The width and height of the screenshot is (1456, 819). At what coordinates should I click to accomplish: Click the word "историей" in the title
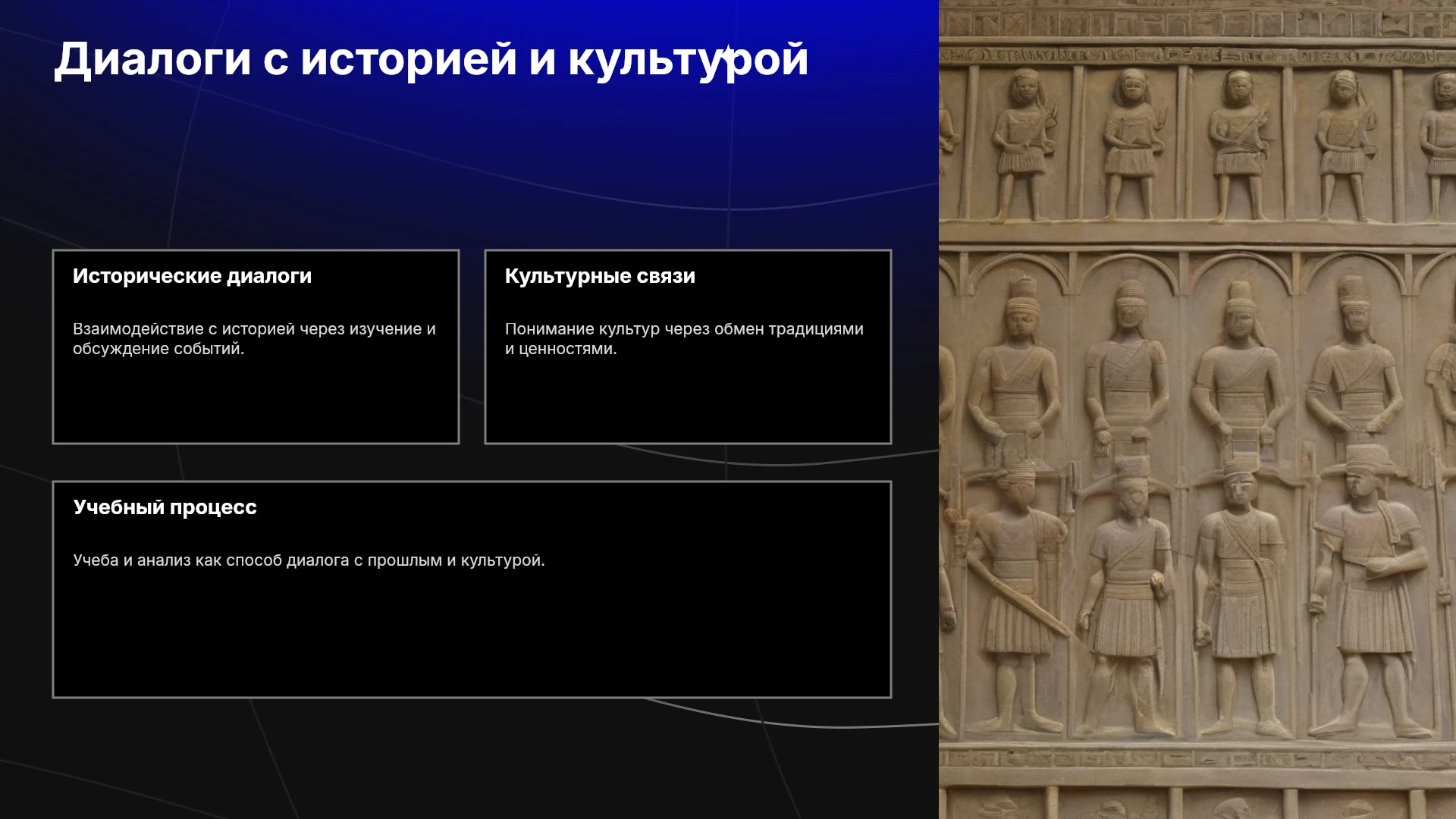coord(409,59)
